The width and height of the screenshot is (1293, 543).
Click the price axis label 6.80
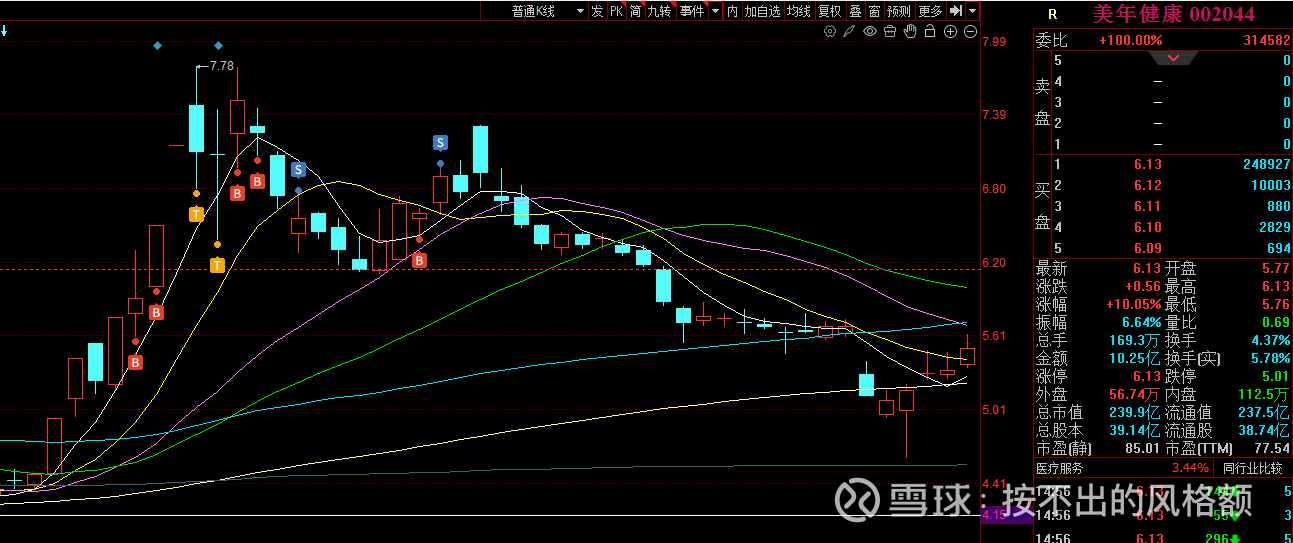[994, 189]
